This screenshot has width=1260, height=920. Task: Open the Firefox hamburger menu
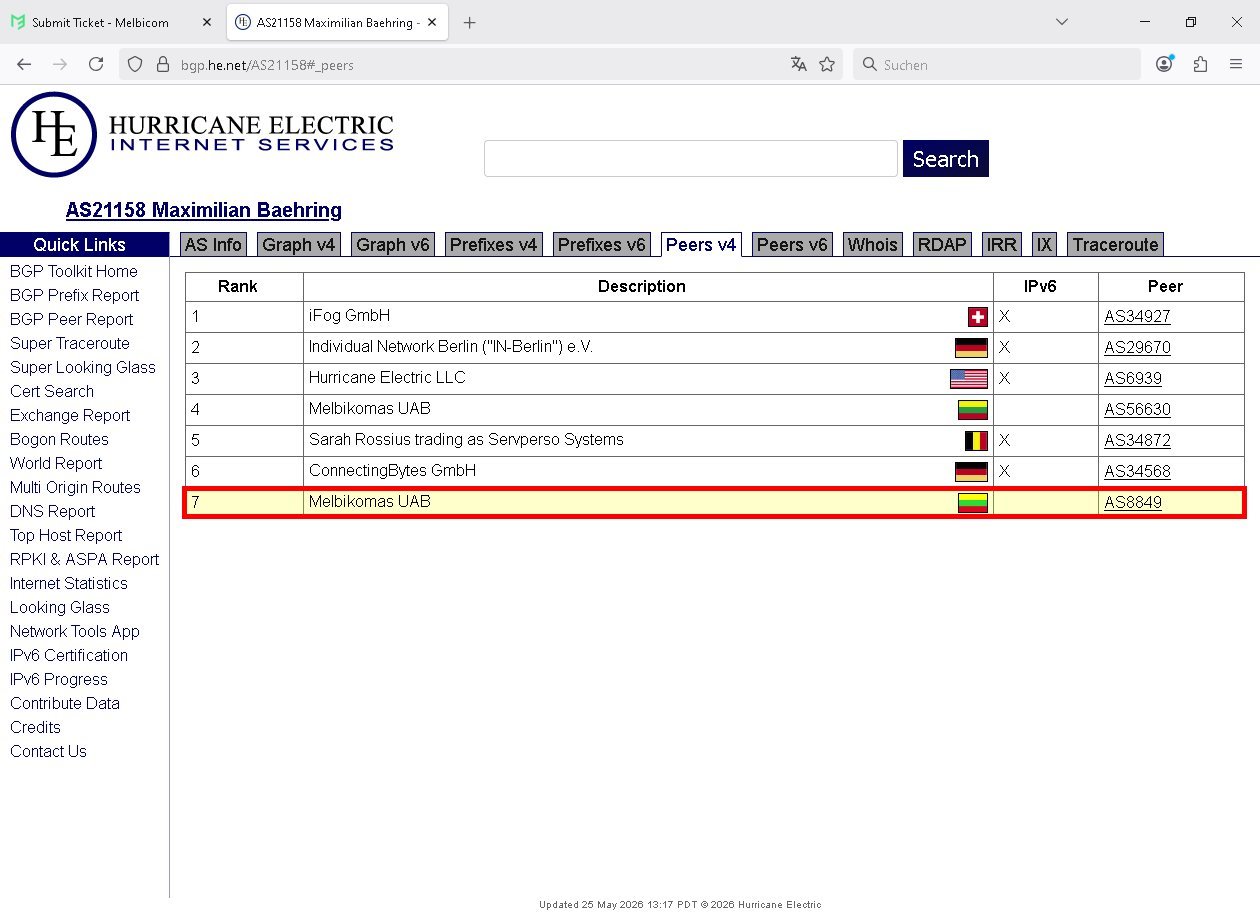(1236, 64)
